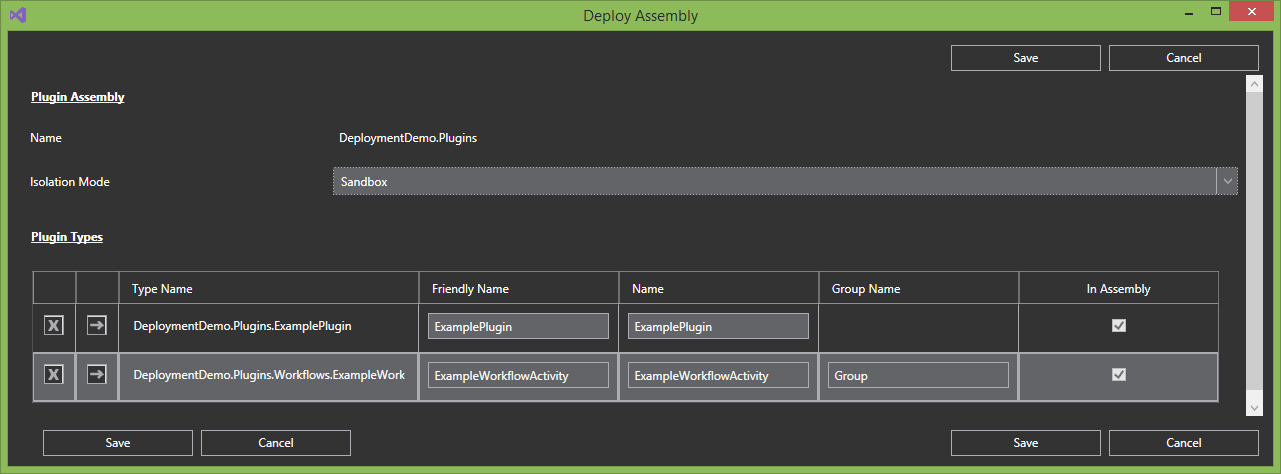Click the arrow icon for ExampleWorkflowActivity row
This screenshot has height=474, width=1281.
click(x=97, y=375)
